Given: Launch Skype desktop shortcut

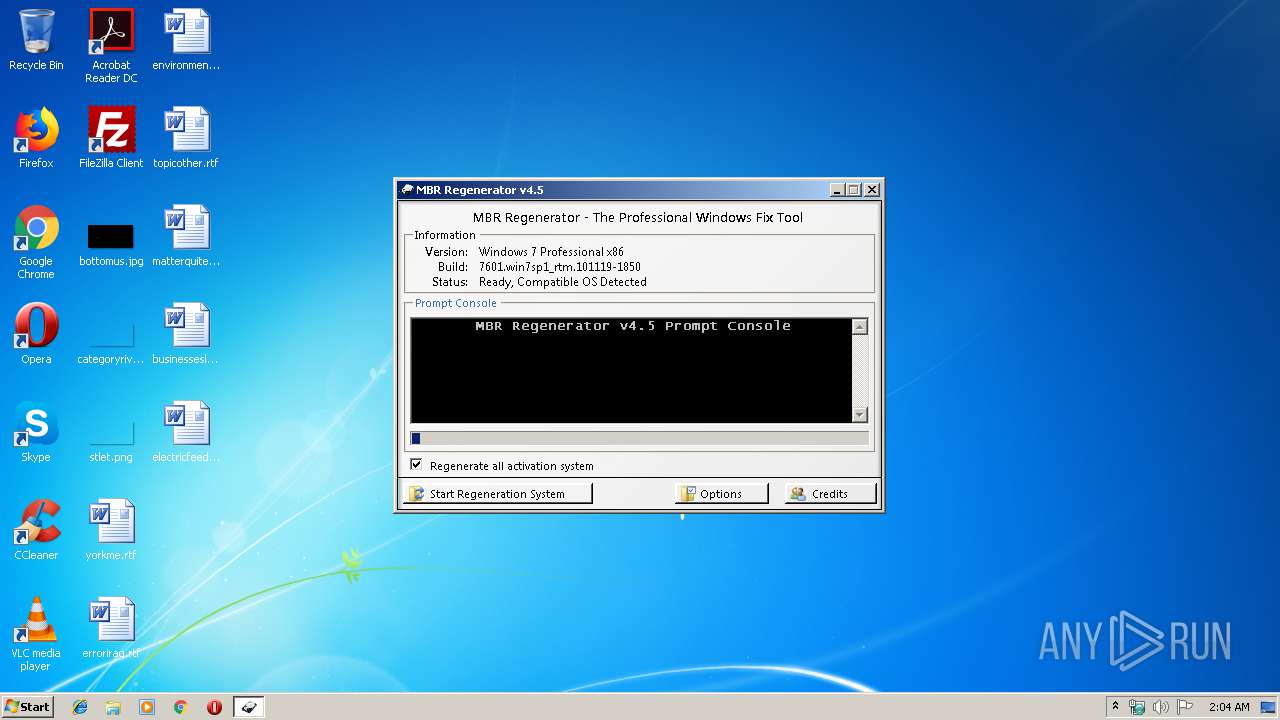Looking at the screenshot, I should pyautogui.click(x=36, y=432).
